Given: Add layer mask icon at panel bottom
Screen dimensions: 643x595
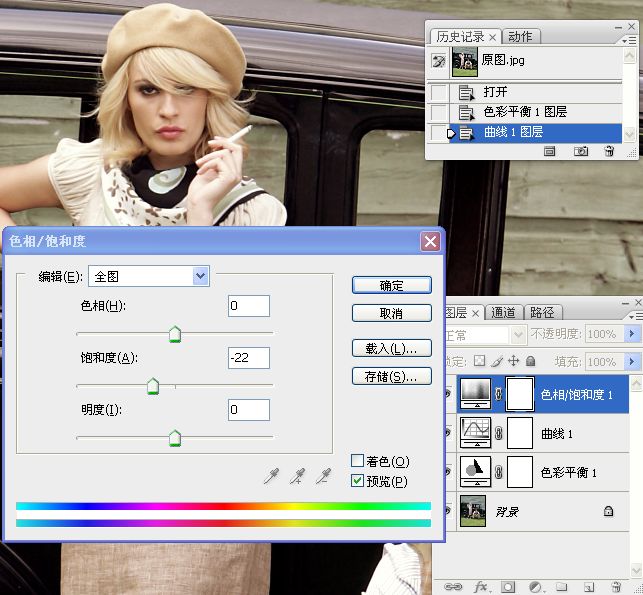Looking at the screenshot, I should pos(508,587).
